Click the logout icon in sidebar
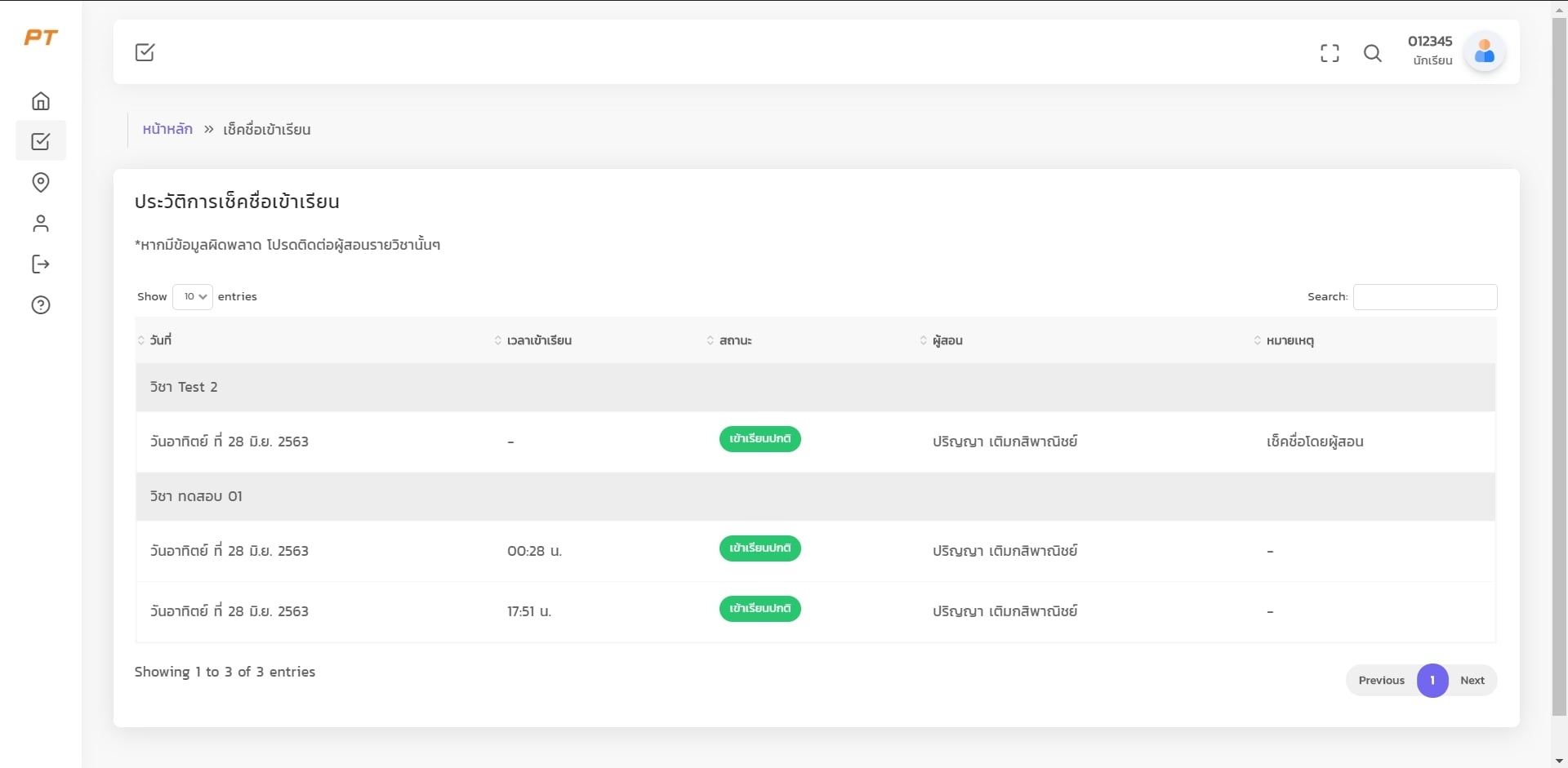The width and height of the screenshot is (1568, 768). click(x=41, y=264)
